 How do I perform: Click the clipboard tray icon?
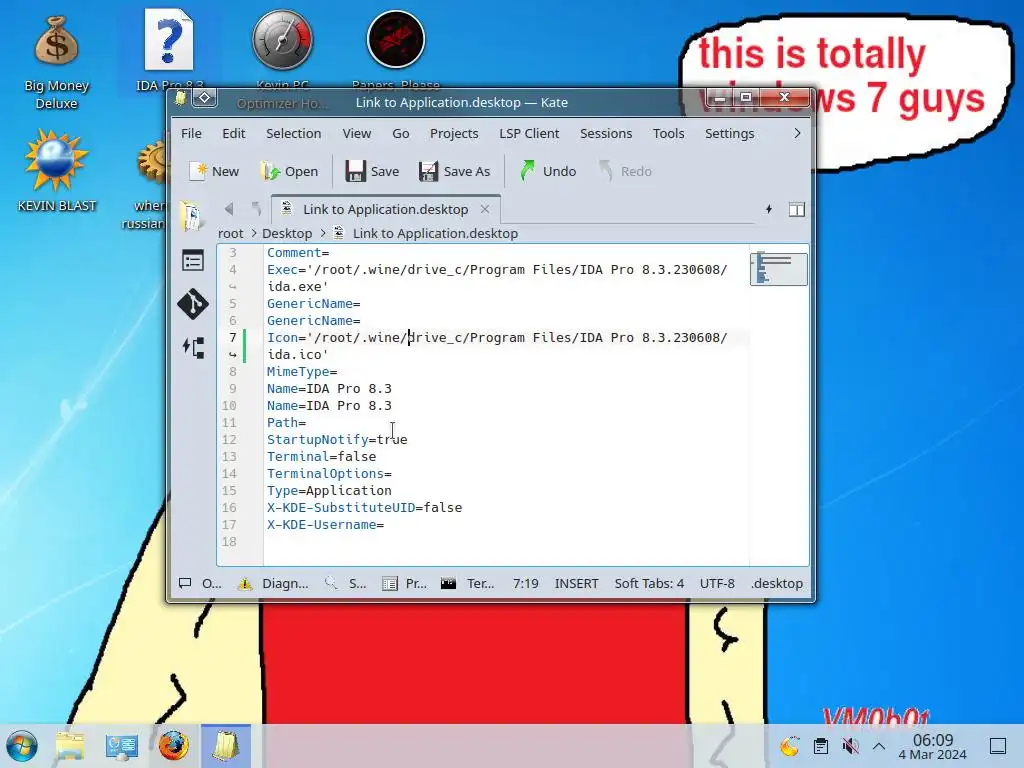click(821, 746)
